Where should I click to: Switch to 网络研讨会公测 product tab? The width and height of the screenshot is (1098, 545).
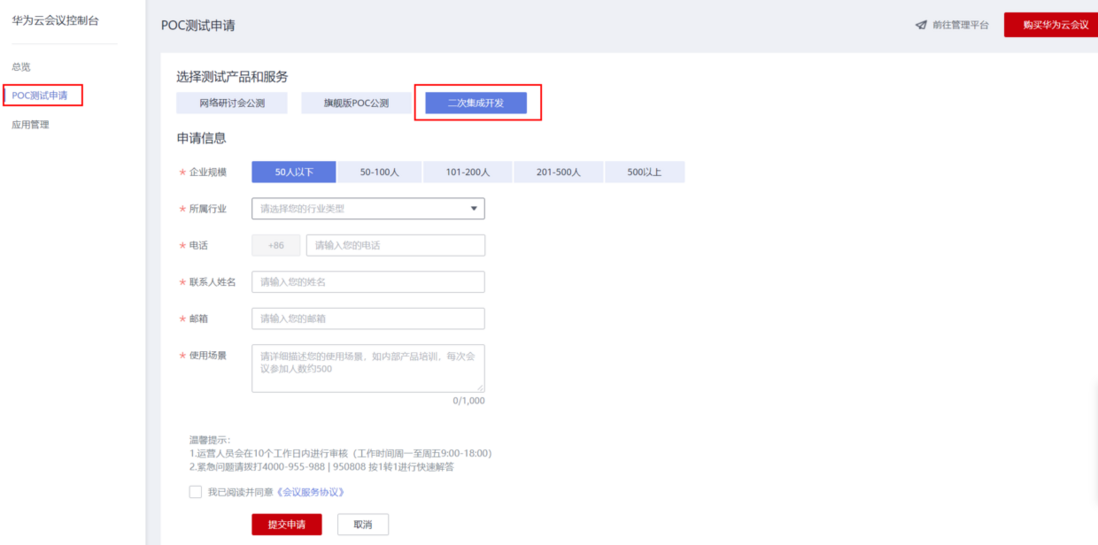(232, 103)
